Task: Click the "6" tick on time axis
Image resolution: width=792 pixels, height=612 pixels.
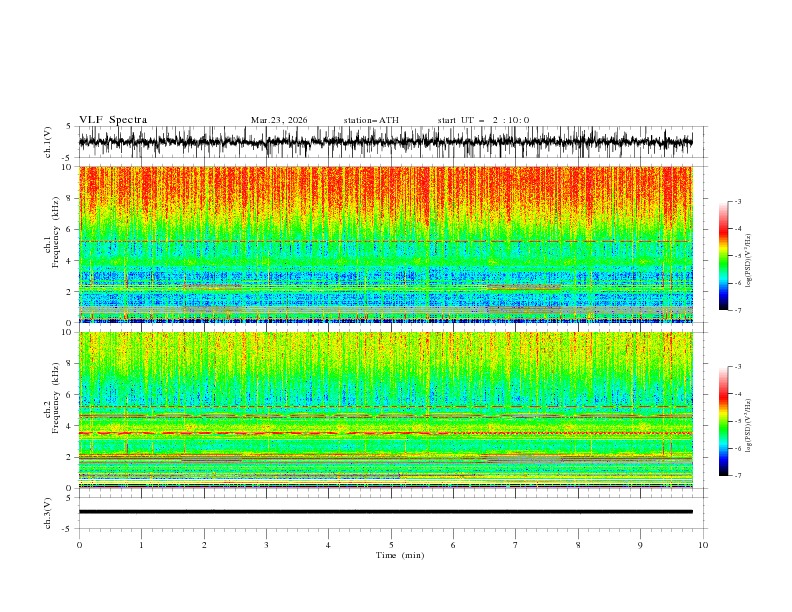Action: [x=453, y=545]
